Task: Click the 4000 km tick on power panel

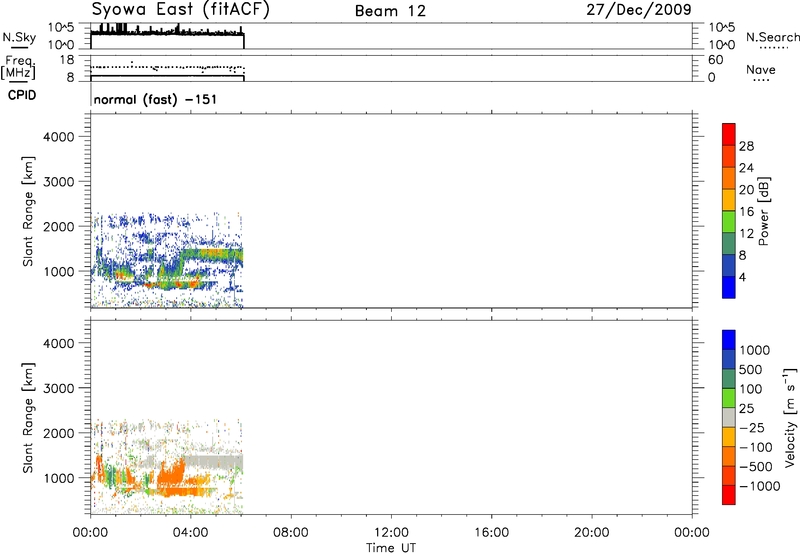Action: 59,137
